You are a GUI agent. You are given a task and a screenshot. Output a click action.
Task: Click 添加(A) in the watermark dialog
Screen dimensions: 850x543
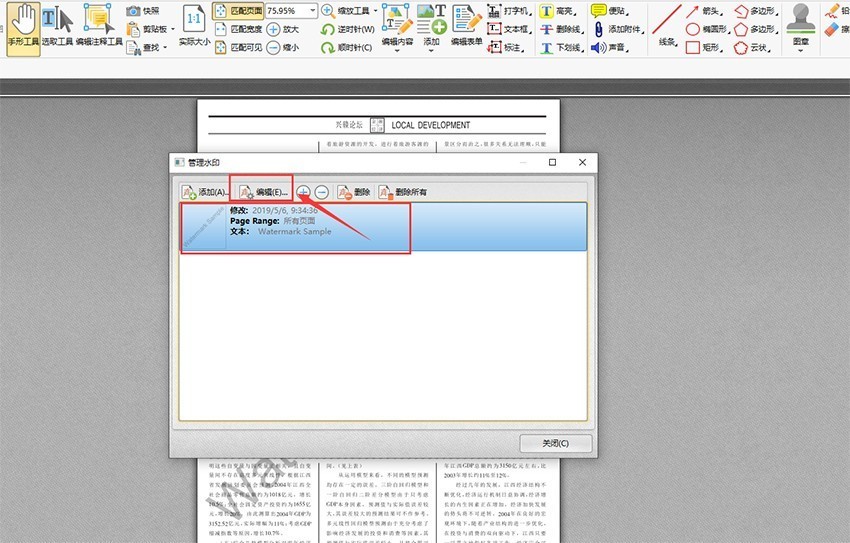(205, 192)
